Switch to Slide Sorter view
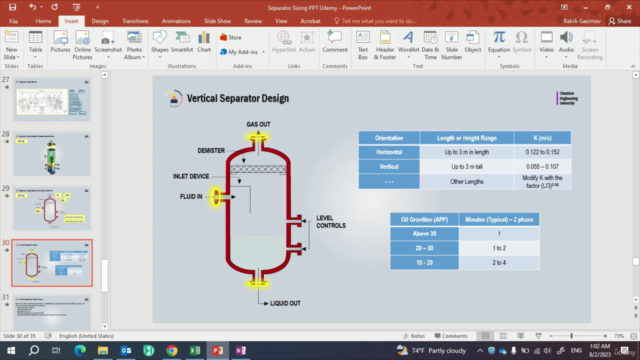 pos(503,336)
